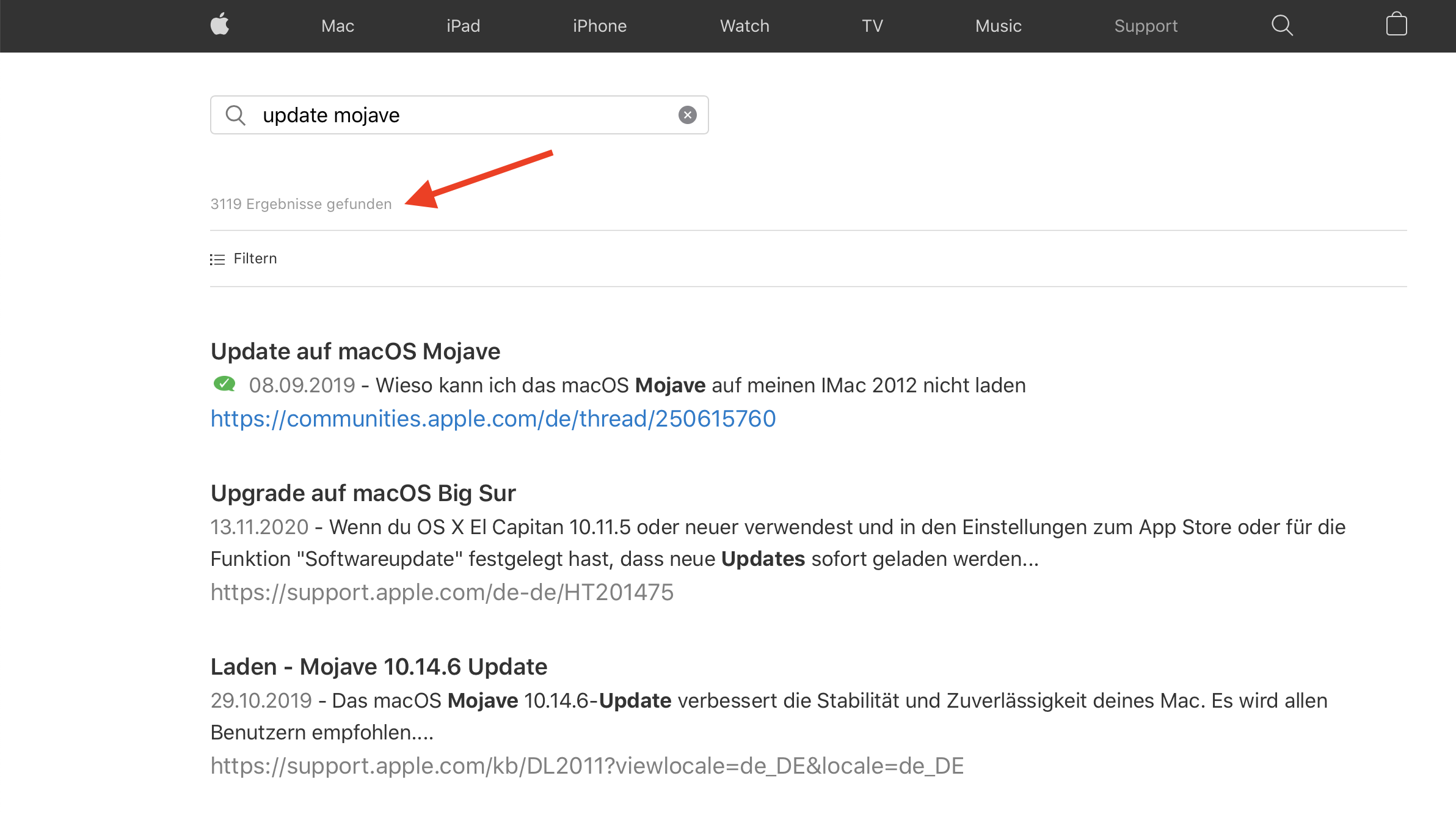
Task: Click green solved checkmark bubble icon
Action: coord(224,384)
